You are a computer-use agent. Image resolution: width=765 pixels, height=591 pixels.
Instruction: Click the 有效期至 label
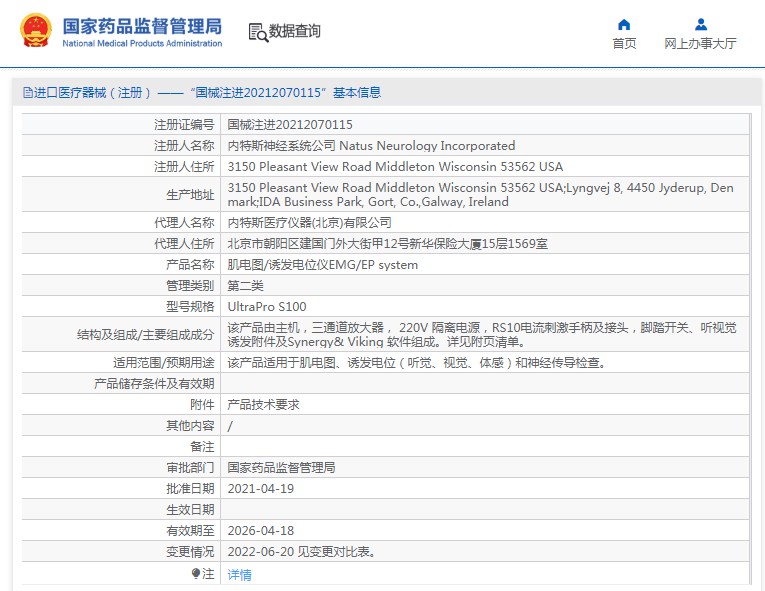pyautogui.click(x=190, y=530)
